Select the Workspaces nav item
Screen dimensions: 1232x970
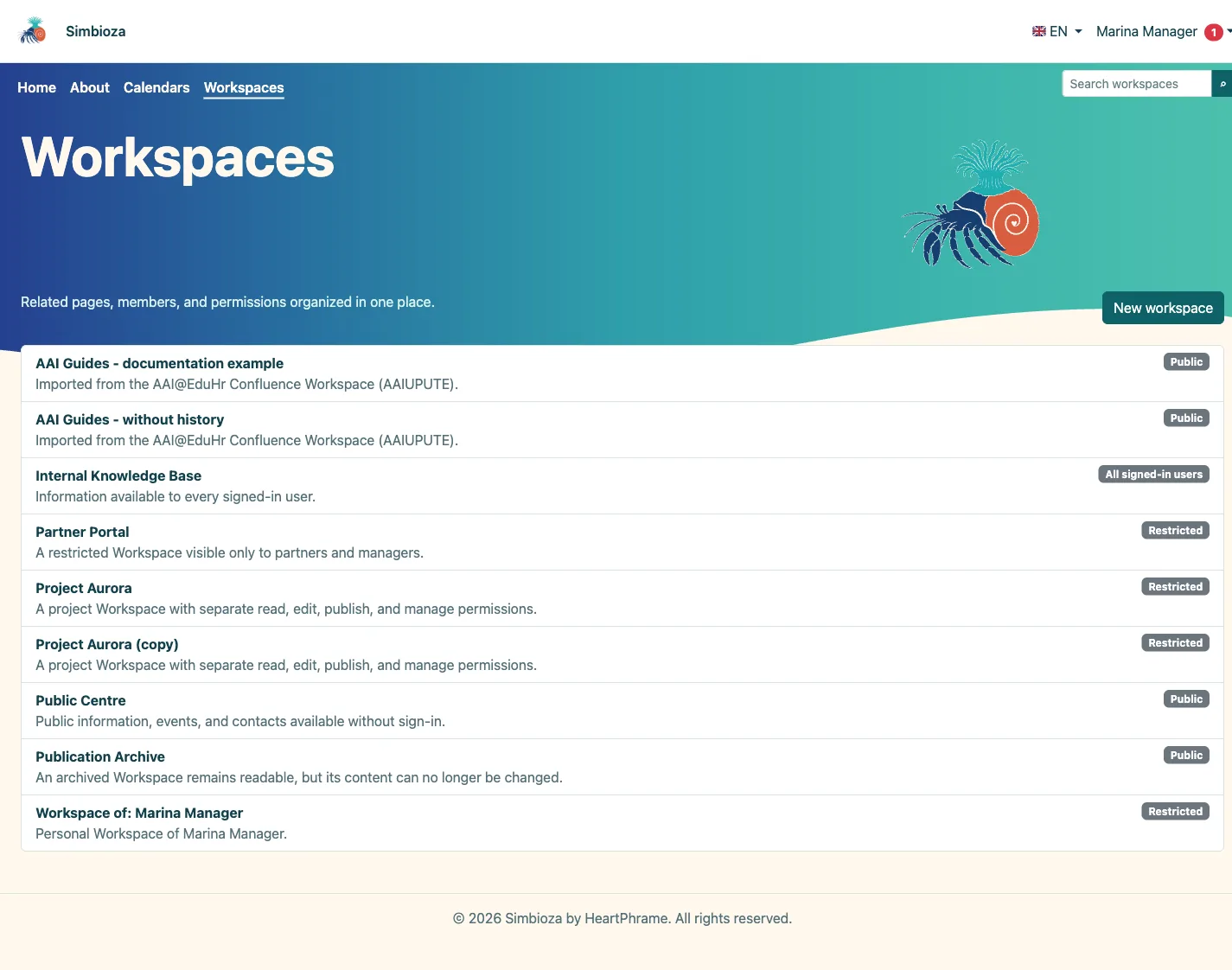point(244,87)
